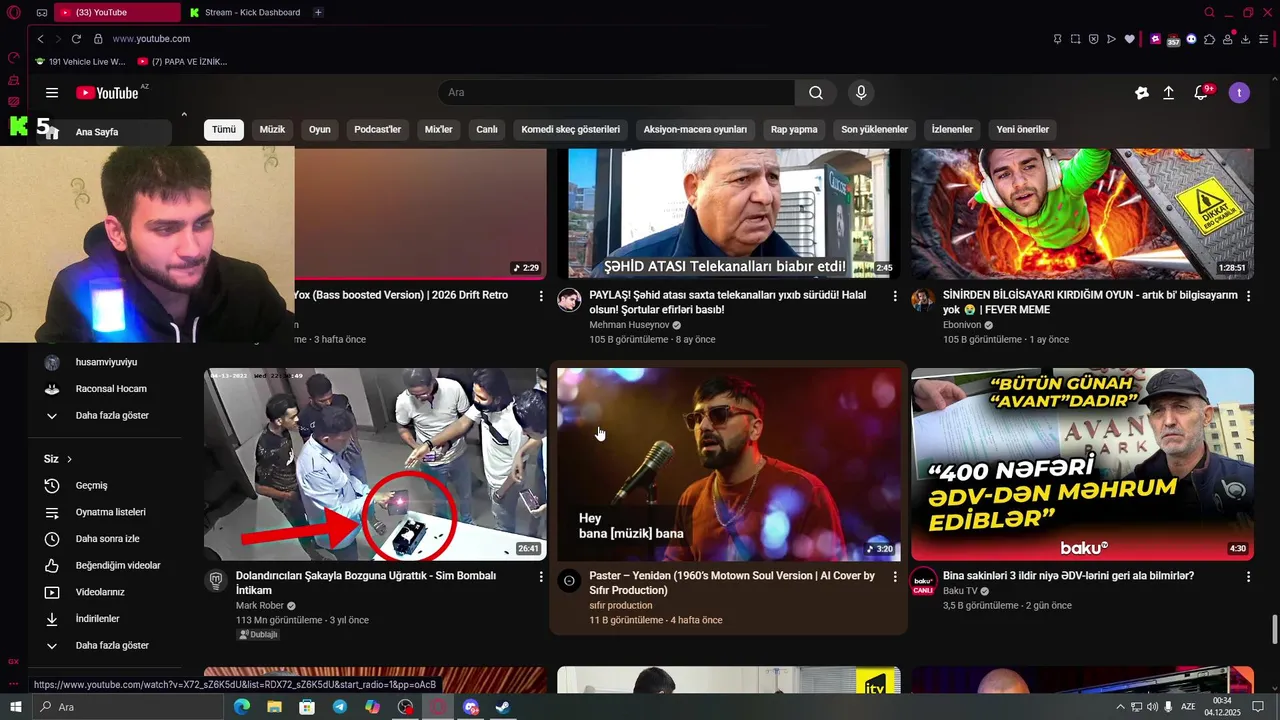
Task: Open the Opera Easy Setup sliders icon
Action: pos(1263,39)
